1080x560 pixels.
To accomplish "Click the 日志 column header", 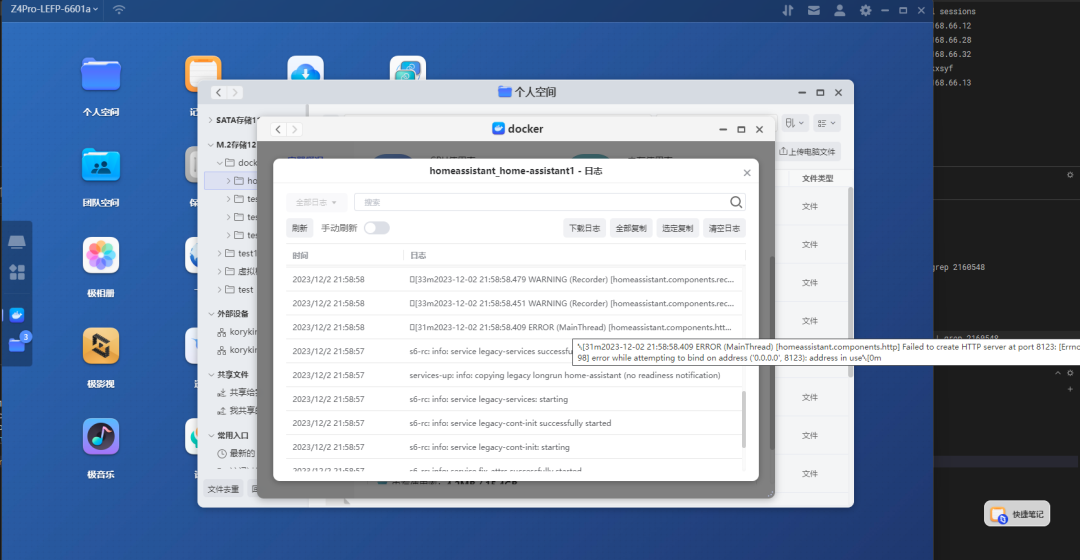I will tap(418, 256).
